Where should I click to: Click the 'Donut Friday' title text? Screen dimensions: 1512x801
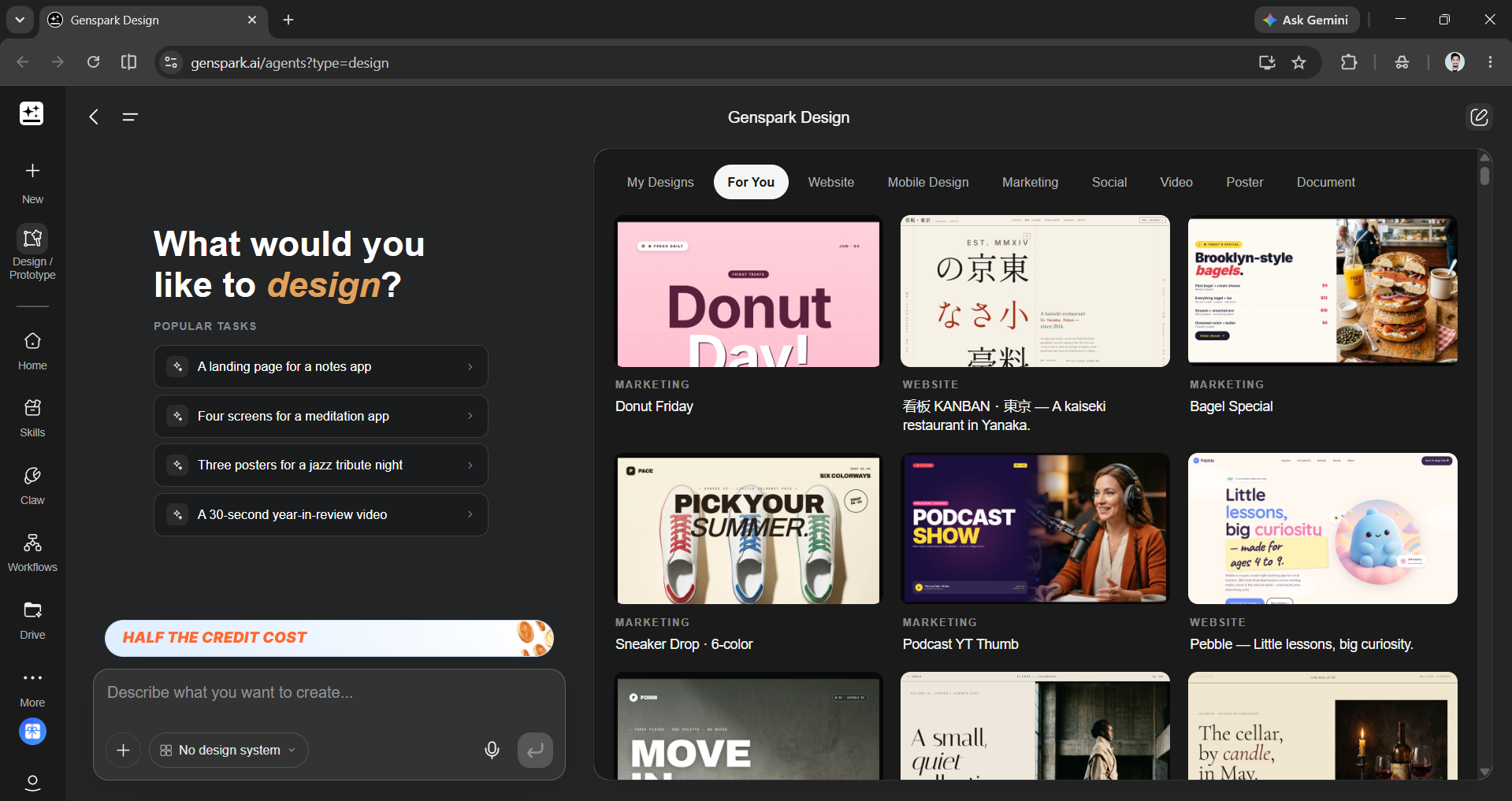coord(654,406)
